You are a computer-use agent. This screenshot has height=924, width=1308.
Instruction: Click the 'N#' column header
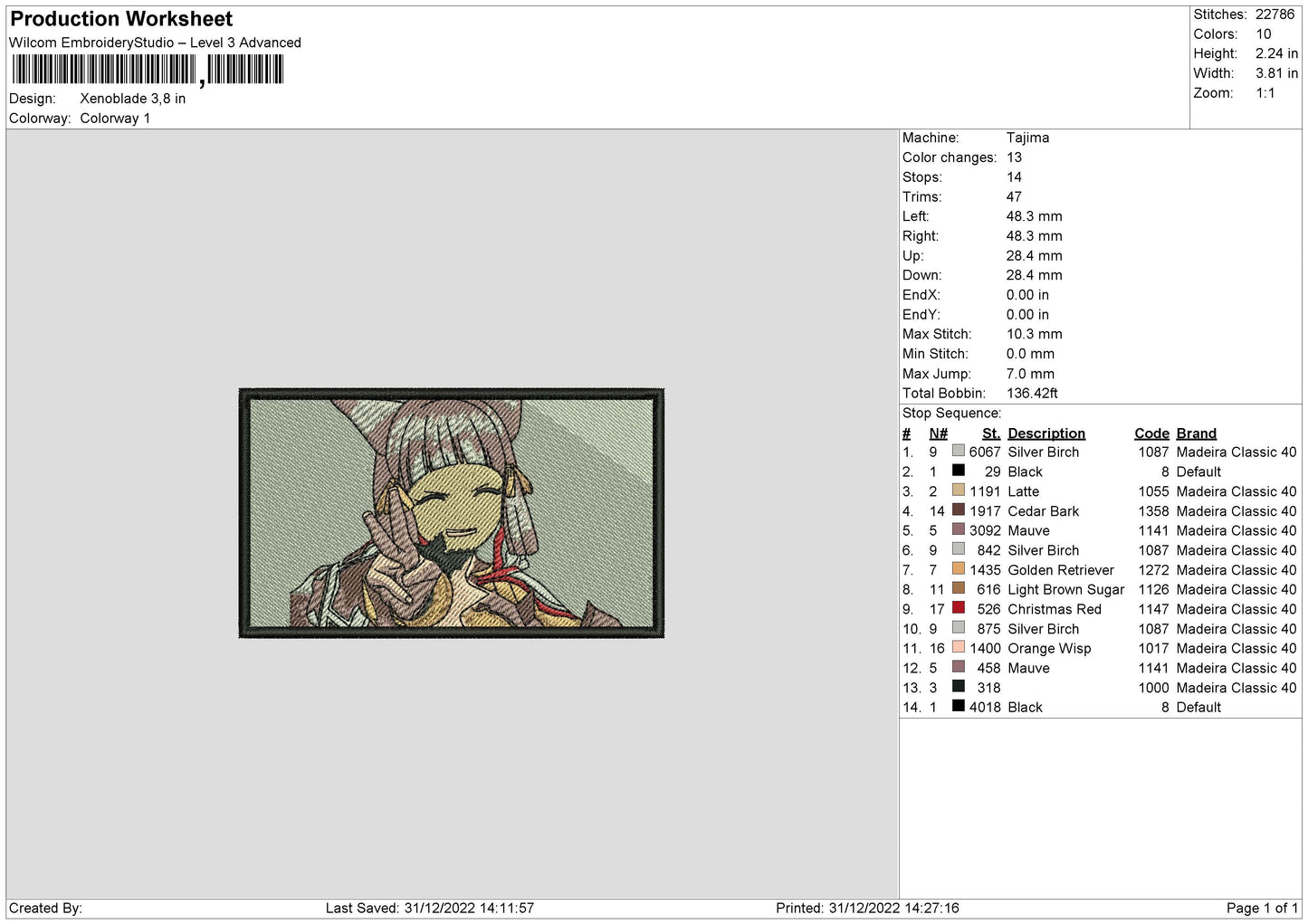tap(938, 433)
